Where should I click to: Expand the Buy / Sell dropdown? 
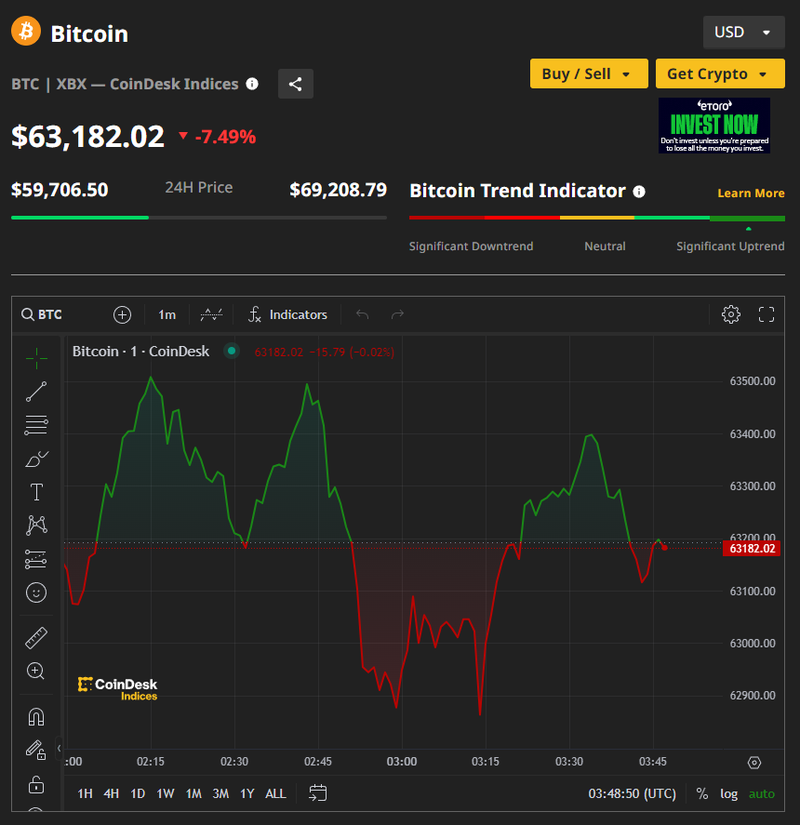587,74
